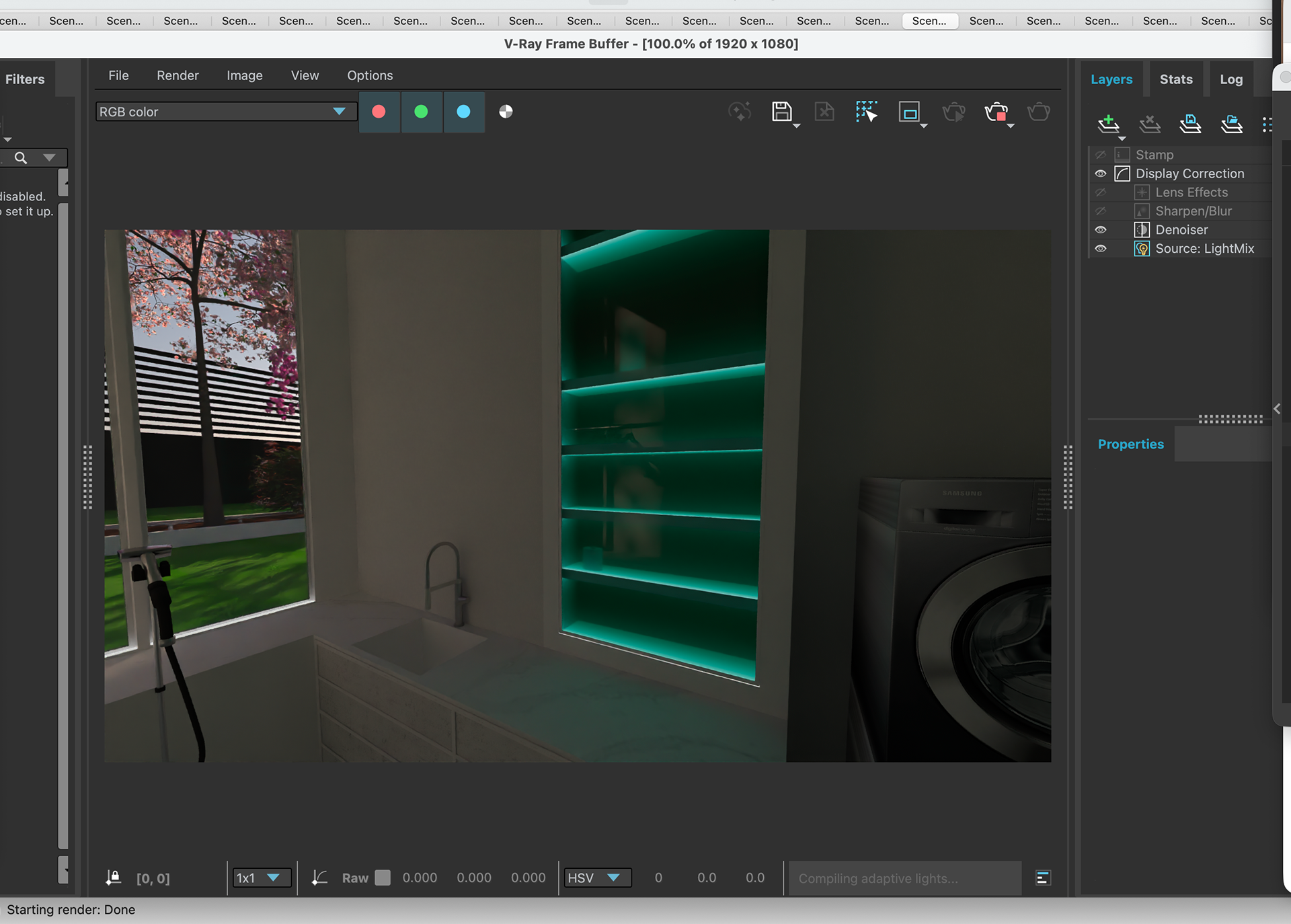Toggle the region render icon
This screenshot has height=924, width=1291.
coord(909,112)
